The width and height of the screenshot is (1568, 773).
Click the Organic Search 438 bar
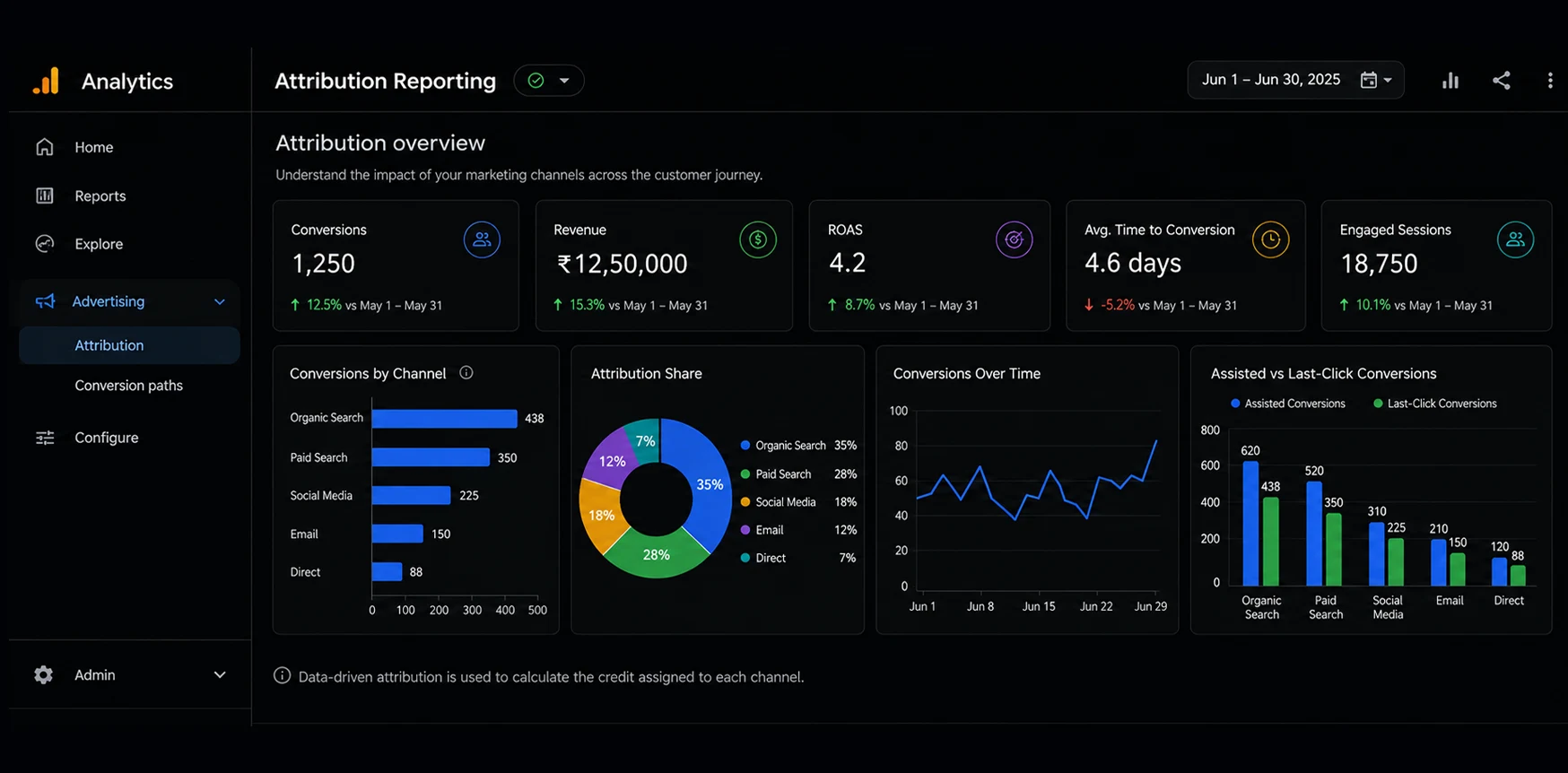coord(444,418)
